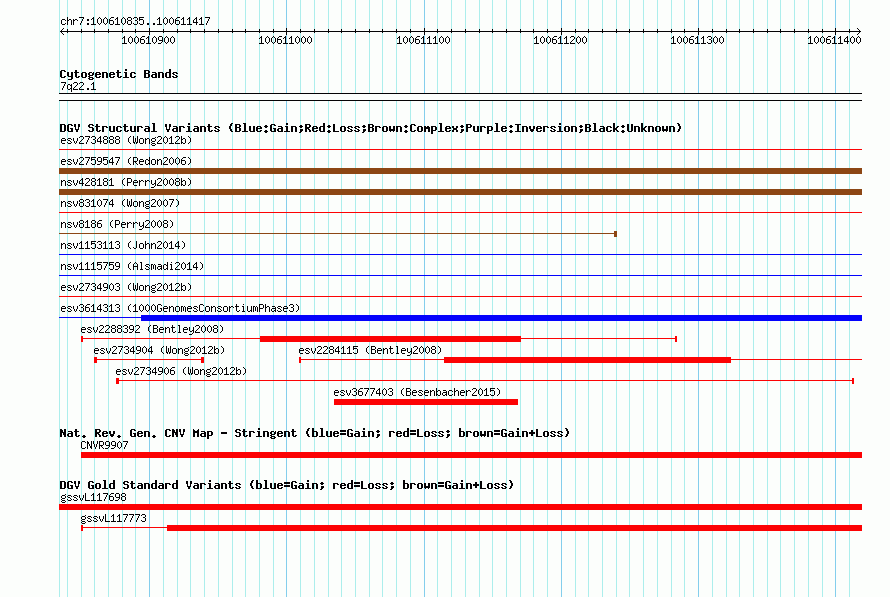Viewport: 890px width, 597px height.
Task: Select the esv3614313 thick blue gain bar
Action: pos(501,318)
